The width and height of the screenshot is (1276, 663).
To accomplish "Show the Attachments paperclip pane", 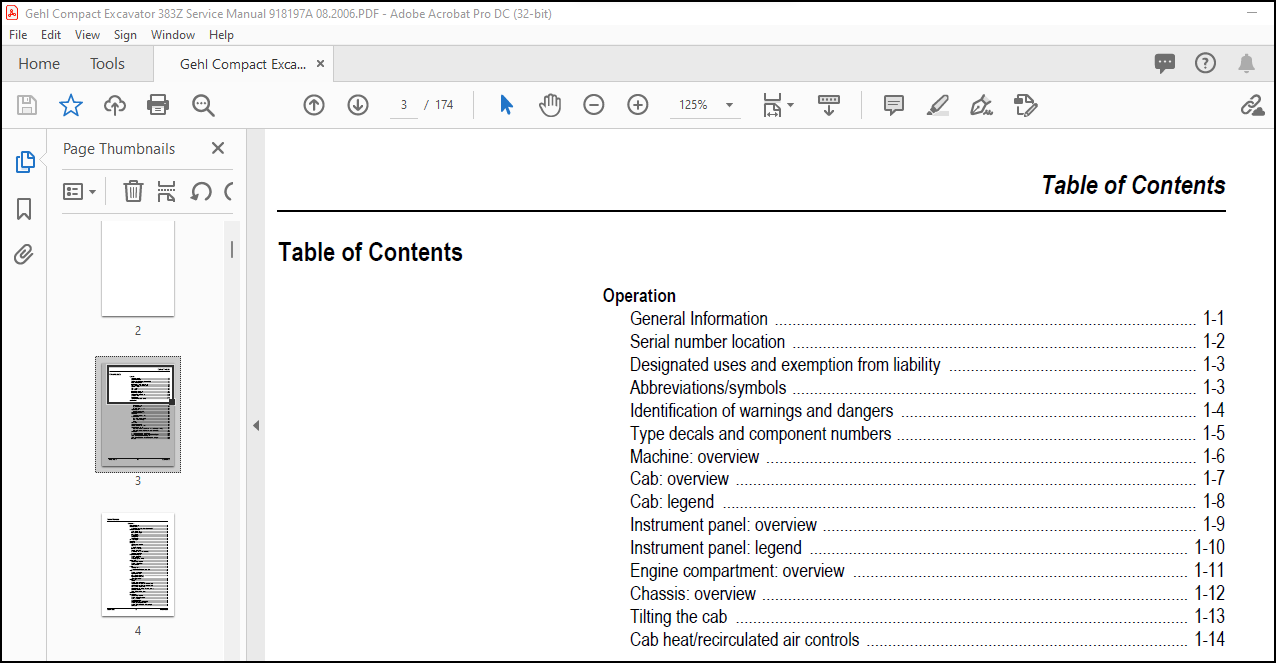I will [x=25, y=255].
